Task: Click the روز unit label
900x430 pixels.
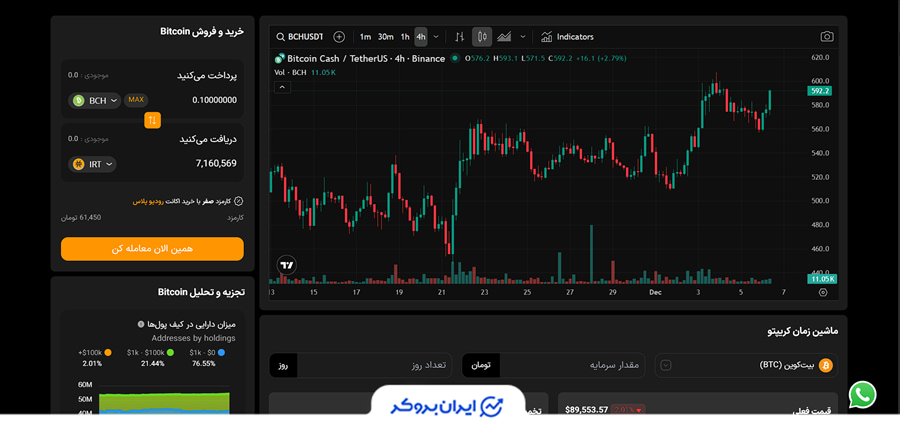Action: (283, 365)
